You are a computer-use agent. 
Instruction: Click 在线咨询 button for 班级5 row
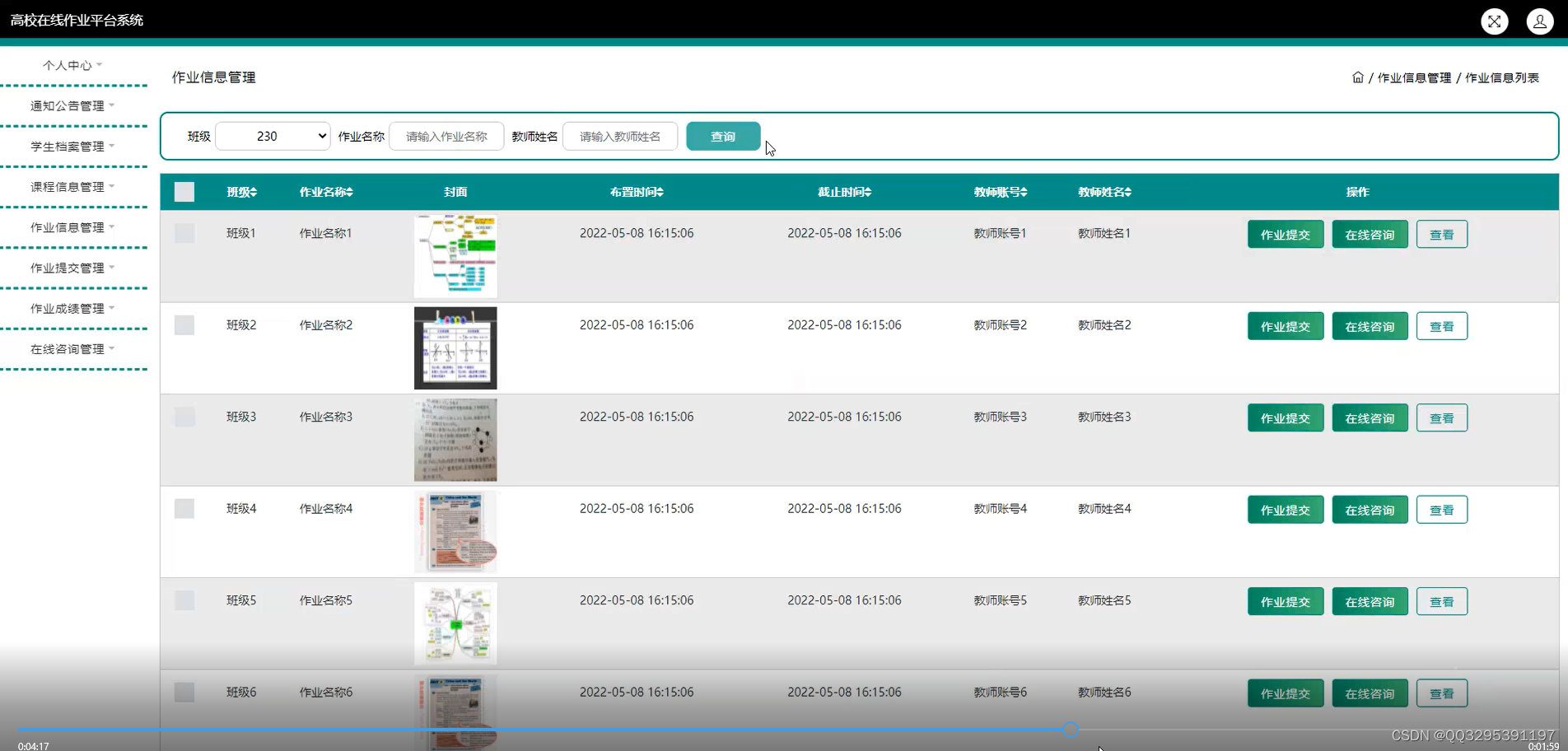[1370, 602]
